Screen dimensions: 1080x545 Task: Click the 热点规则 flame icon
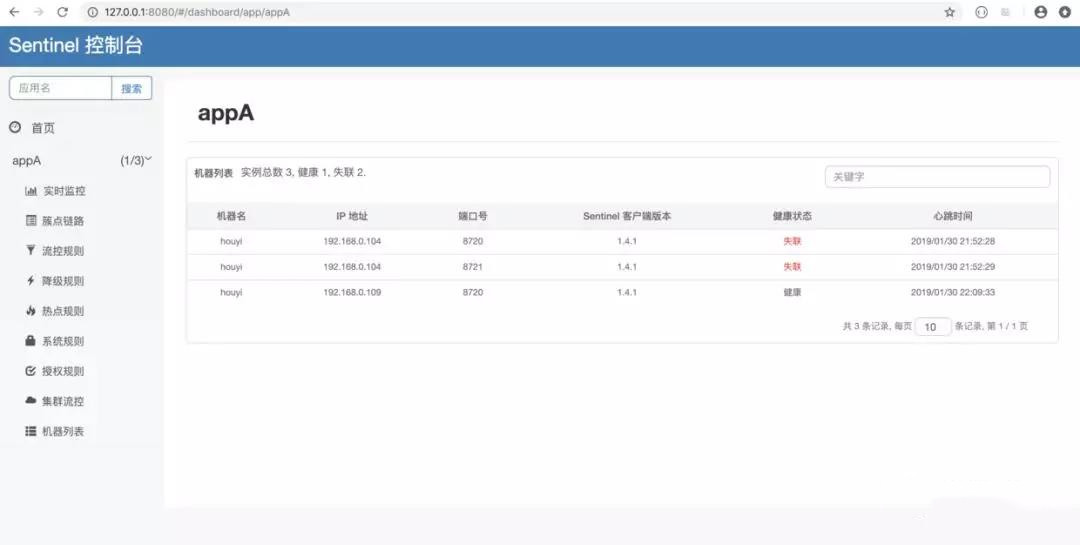(x=30, y=311)
